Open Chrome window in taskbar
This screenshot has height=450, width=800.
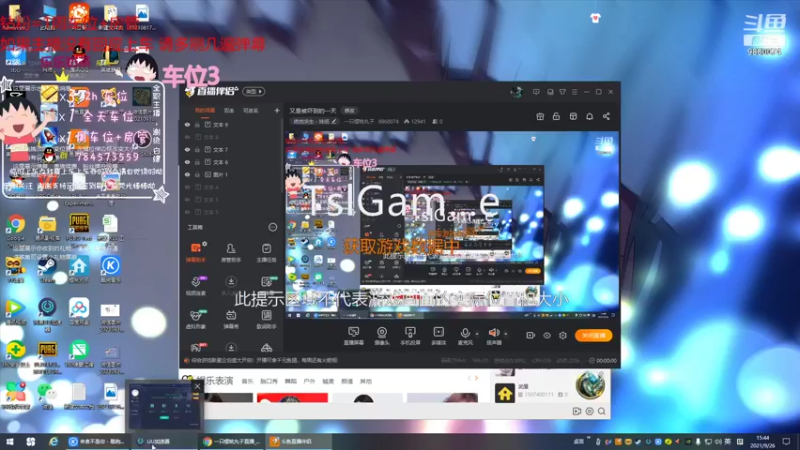232,442
